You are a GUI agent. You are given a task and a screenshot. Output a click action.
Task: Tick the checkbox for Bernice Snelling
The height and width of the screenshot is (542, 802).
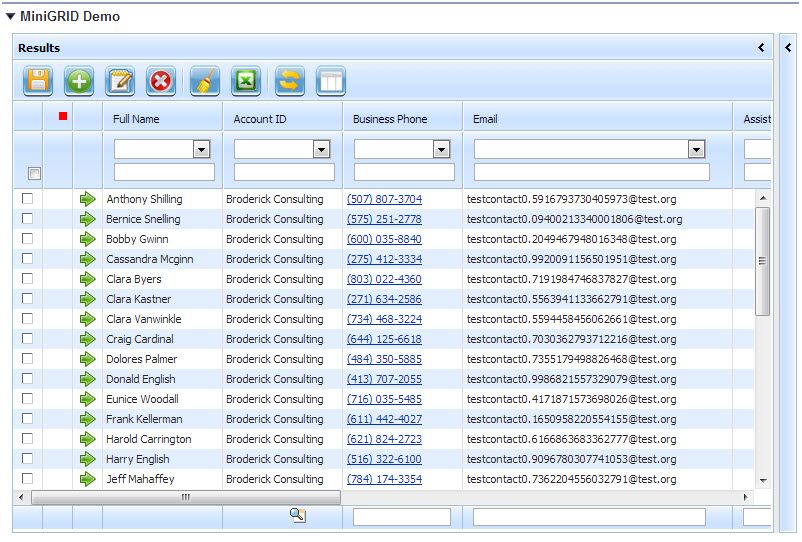pyautogui.click(x=27, y=219)
